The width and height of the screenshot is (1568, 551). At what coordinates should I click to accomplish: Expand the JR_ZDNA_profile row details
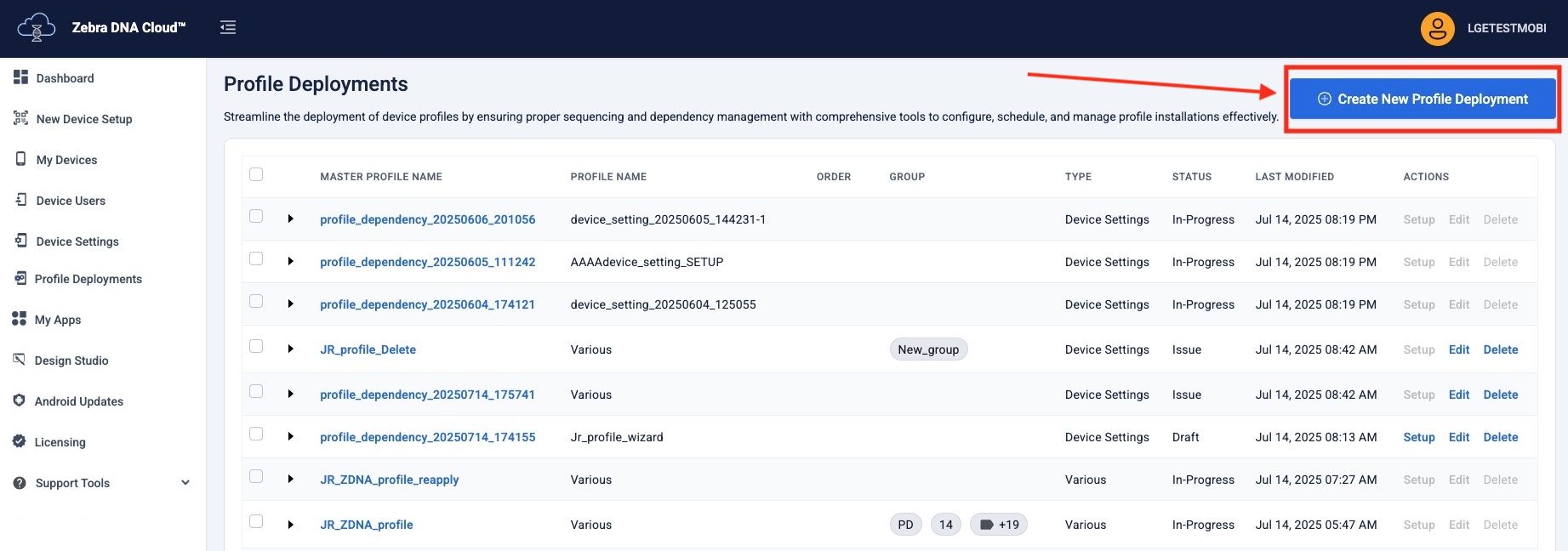tap(291, 525)
